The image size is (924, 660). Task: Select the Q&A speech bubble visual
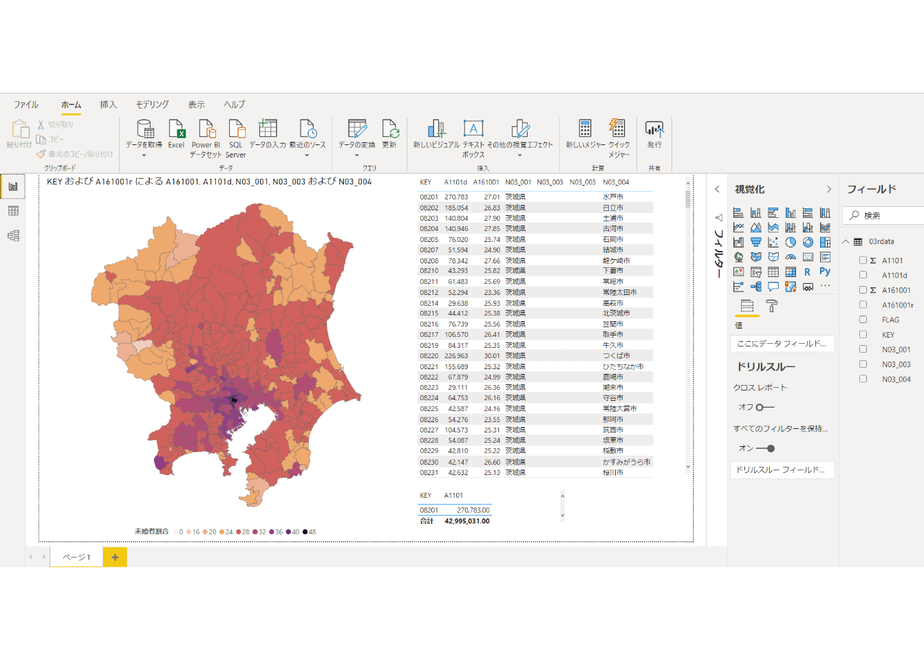pyautogui.click(x=773, y=287)
